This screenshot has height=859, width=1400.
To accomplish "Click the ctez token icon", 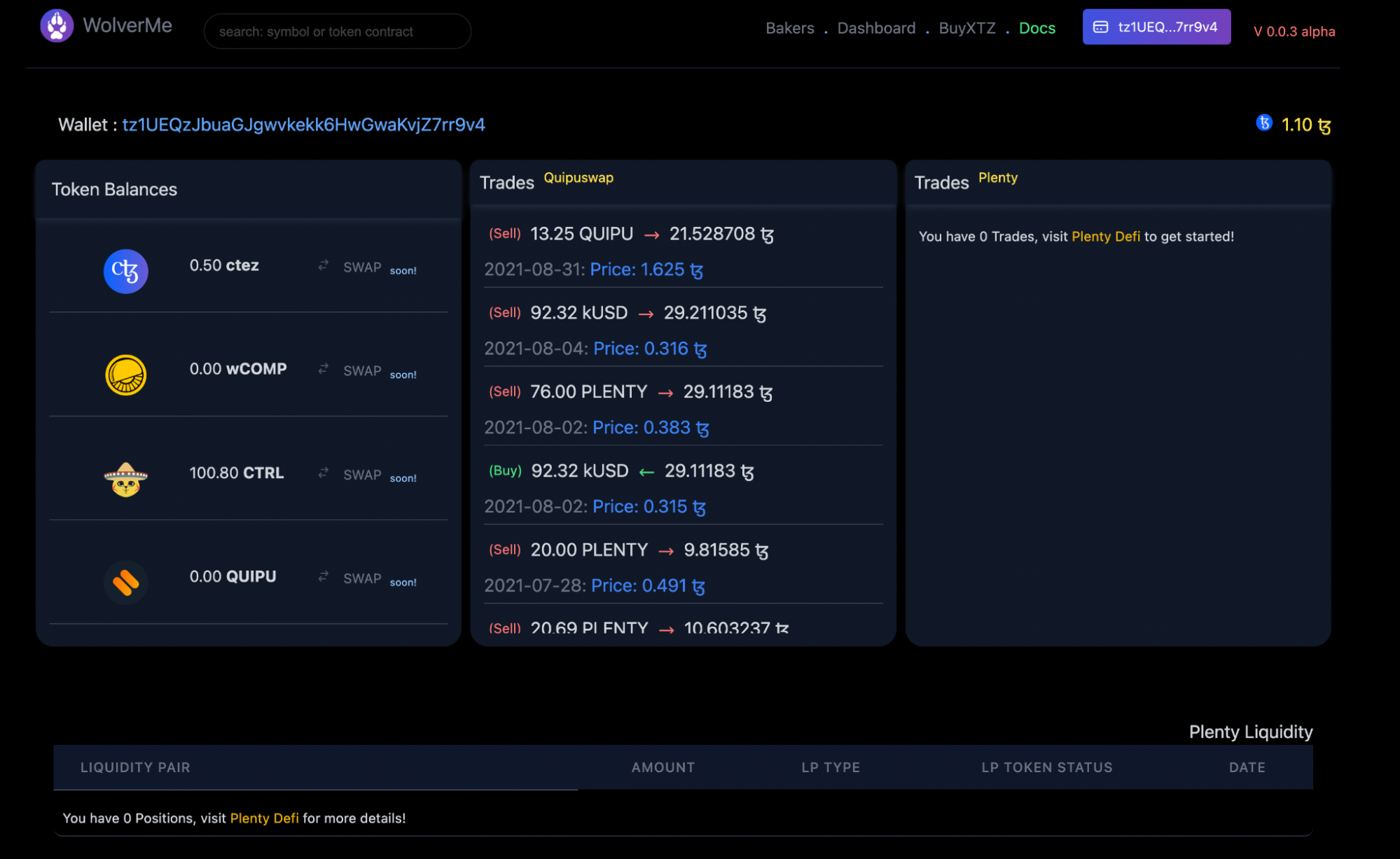I will pos(126,271).
